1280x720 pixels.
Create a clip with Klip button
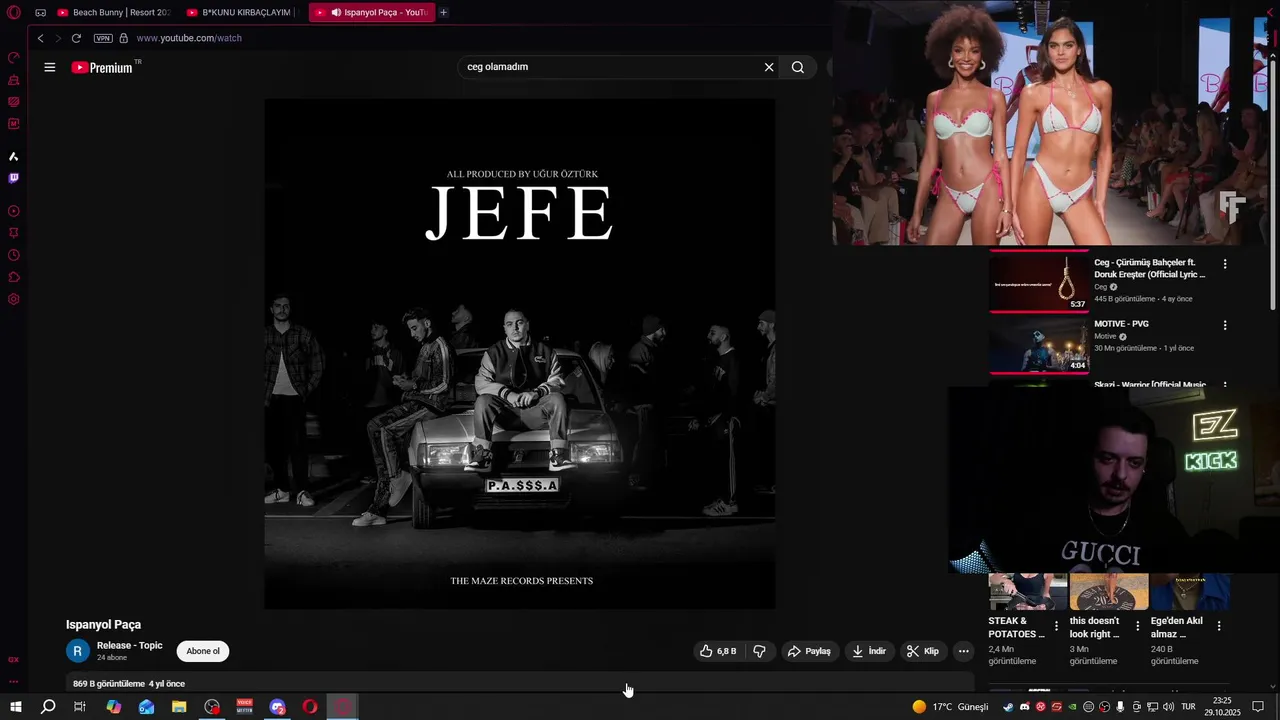pos(923,651)
